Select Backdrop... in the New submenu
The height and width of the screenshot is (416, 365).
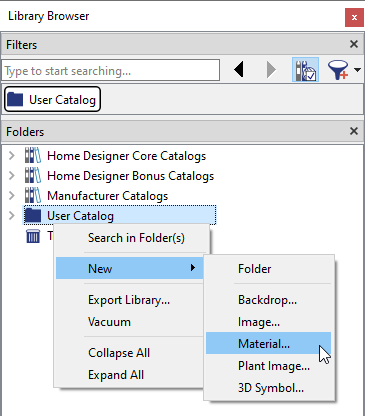coord(269,300)
